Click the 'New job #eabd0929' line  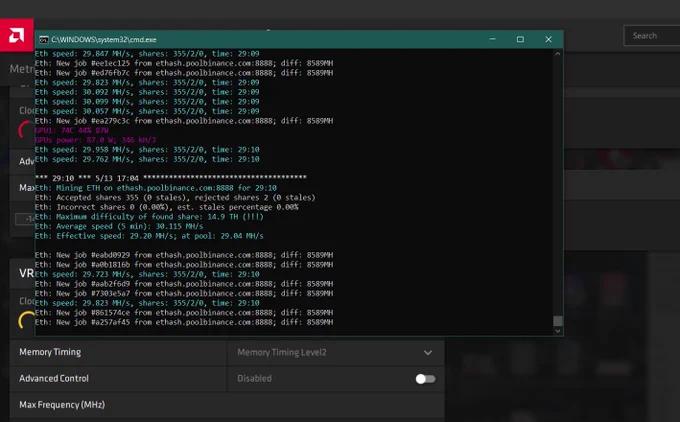(x=183, y=255)
